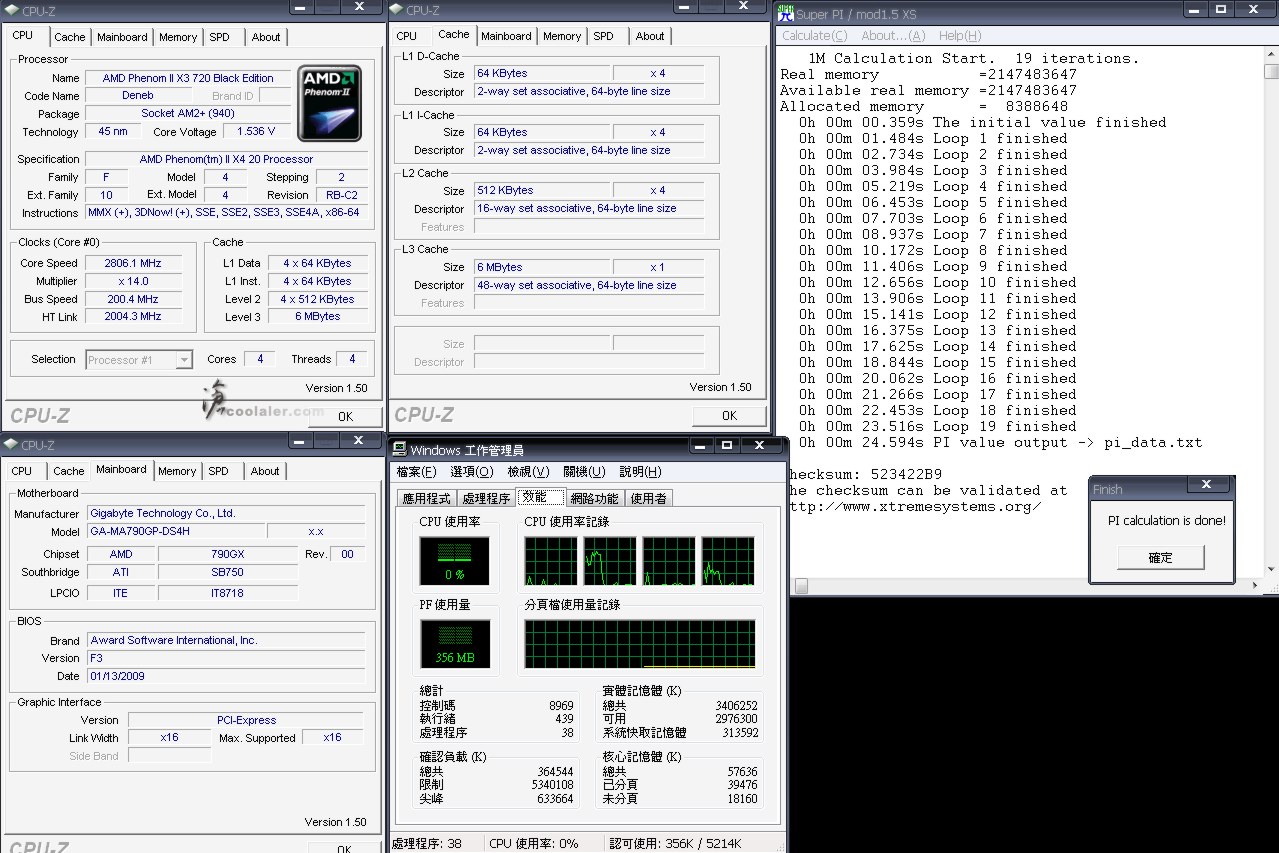Screen dimensions: 1279x853
Task: Open the About...(A) menu in Super PI
Action: tap(894, 36)
